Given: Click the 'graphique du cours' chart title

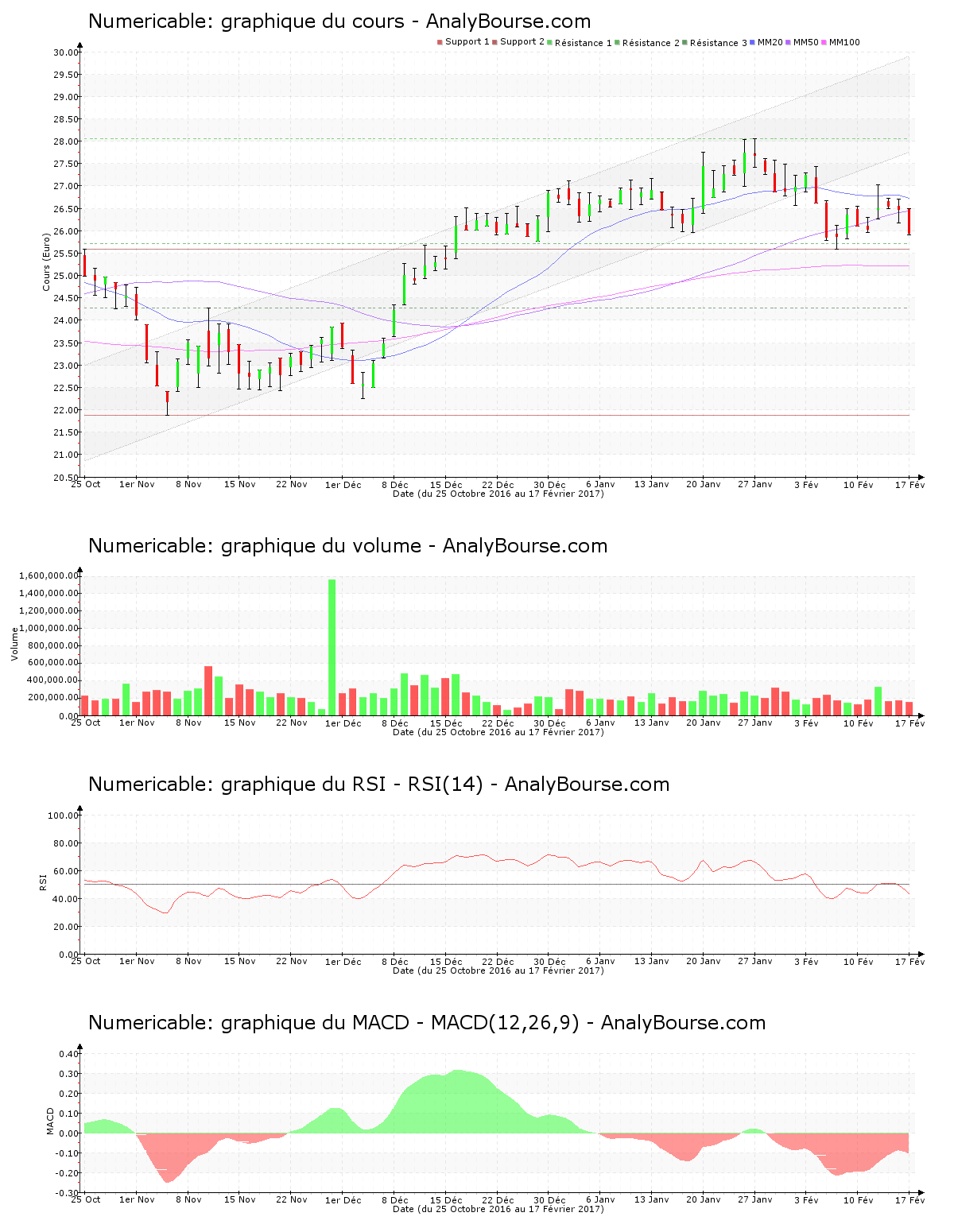Looking at the screenshot, I should tap(339, 21).
